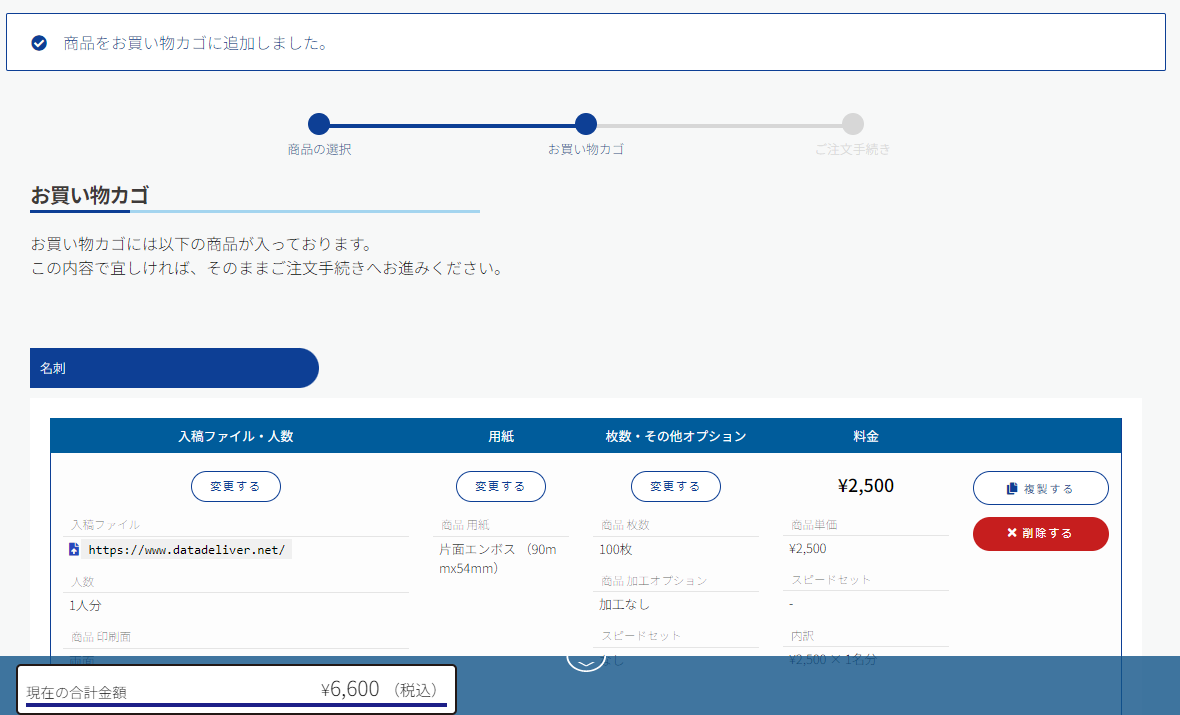Click the ¥2,500 unit price under 商品単価
Screen dimensions: 1180x715
pyautogui.click(x=807, y=549)
